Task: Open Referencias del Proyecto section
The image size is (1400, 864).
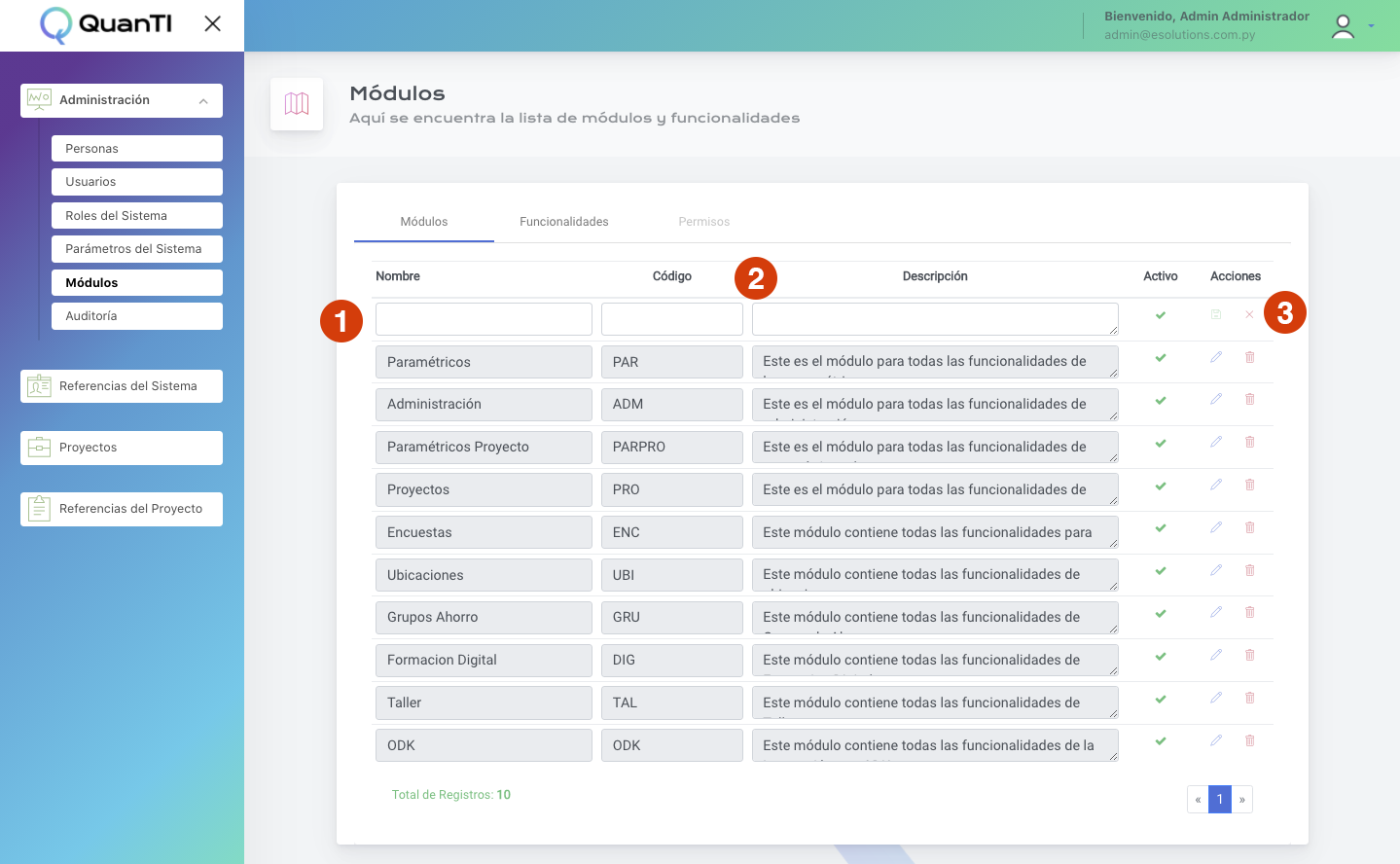Action: [122, 509]
